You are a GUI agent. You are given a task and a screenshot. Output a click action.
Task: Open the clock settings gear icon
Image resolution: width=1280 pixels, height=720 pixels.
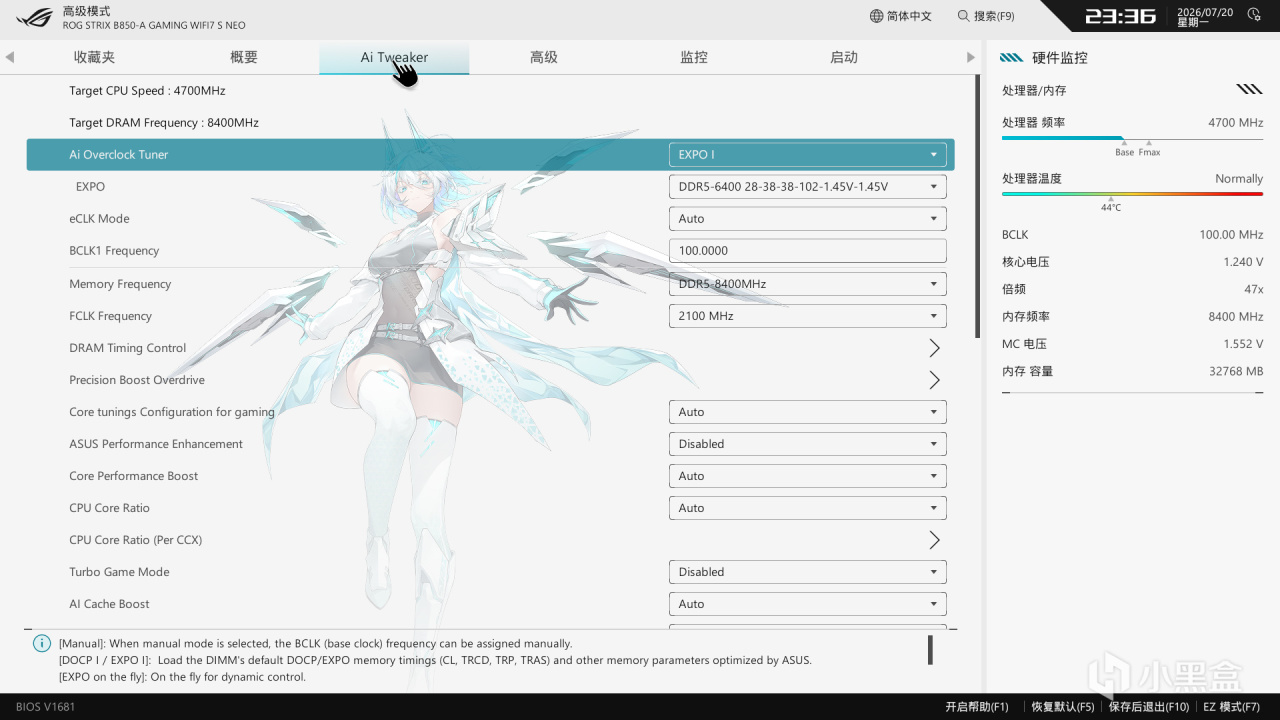click(x=1253, y=16)
